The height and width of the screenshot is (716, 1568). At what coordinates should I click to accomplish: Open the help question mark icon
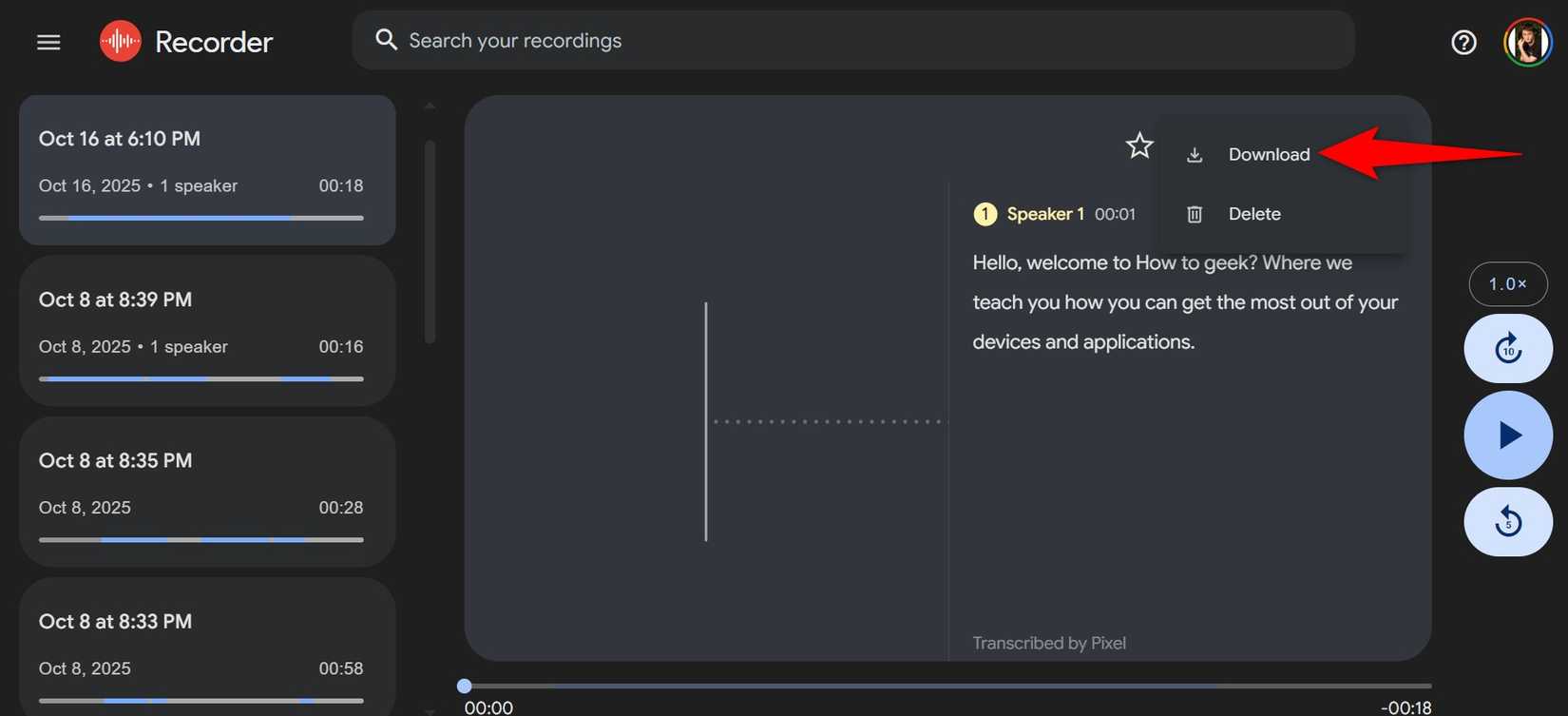pyautogui.click(x=1463, y=42)
